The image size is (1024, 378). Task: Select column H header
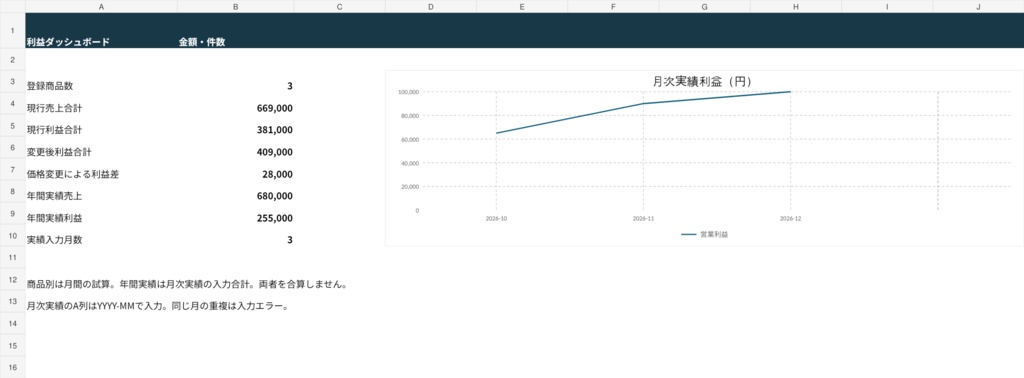tap(795, 7)
